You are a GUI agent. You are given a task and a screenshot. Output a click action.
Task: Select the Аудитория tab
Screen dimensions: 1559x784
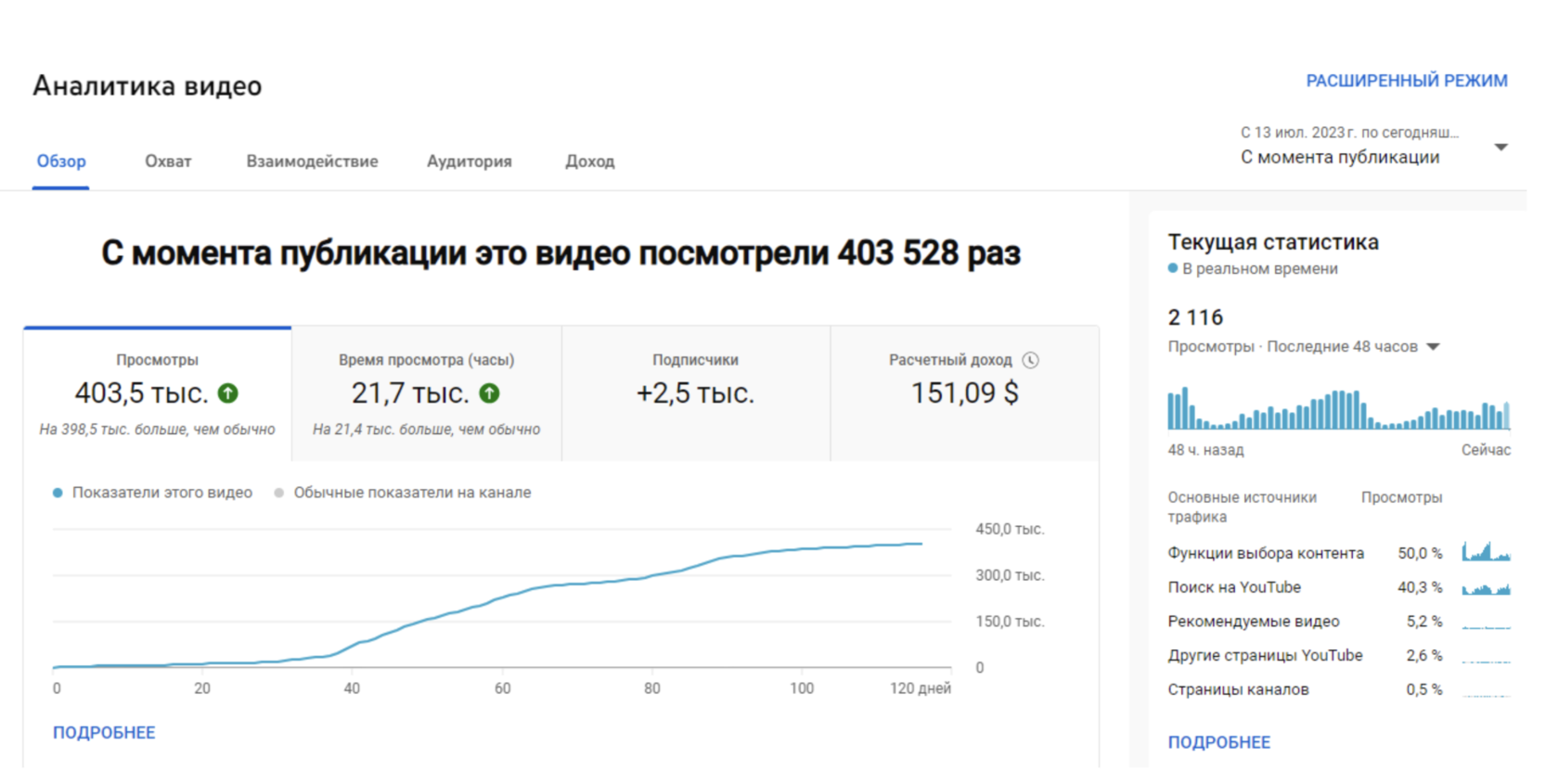[x=470, y=161]
